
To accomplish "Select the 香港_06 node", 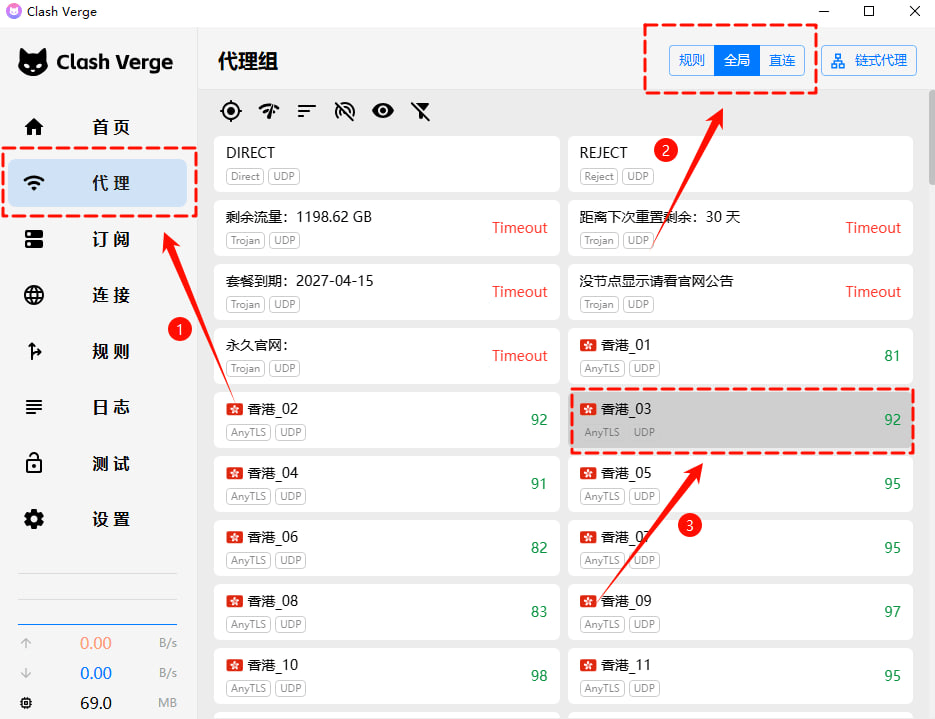I will click(x=387, y=548).
